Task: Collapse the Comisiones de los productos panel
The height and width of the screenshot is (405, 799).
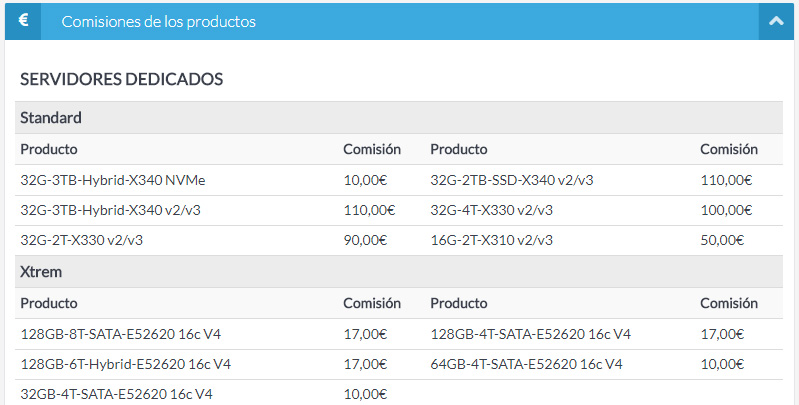Action: 775,21
